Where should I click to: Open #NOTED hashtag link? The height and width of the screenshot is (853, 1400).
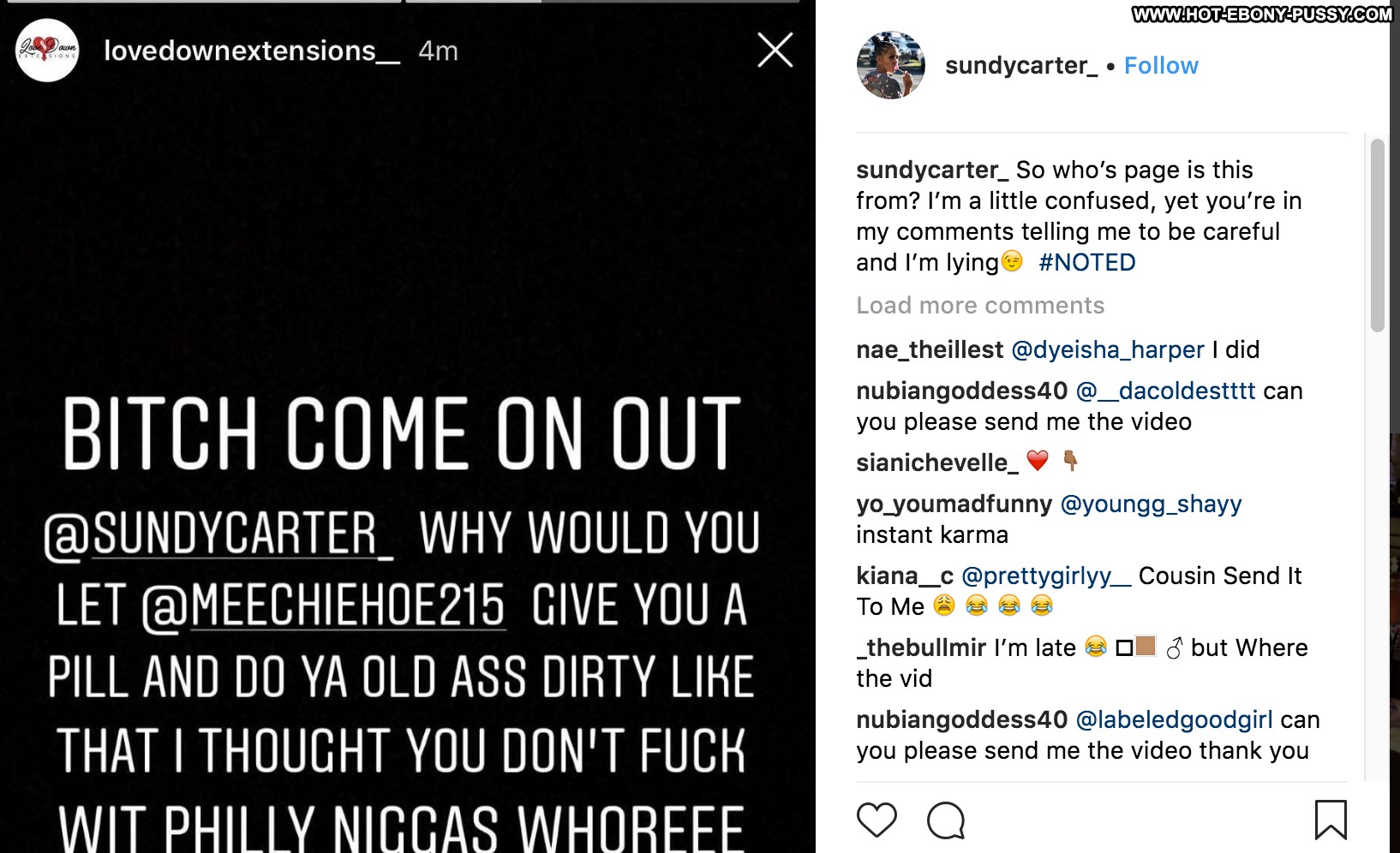1086,263
